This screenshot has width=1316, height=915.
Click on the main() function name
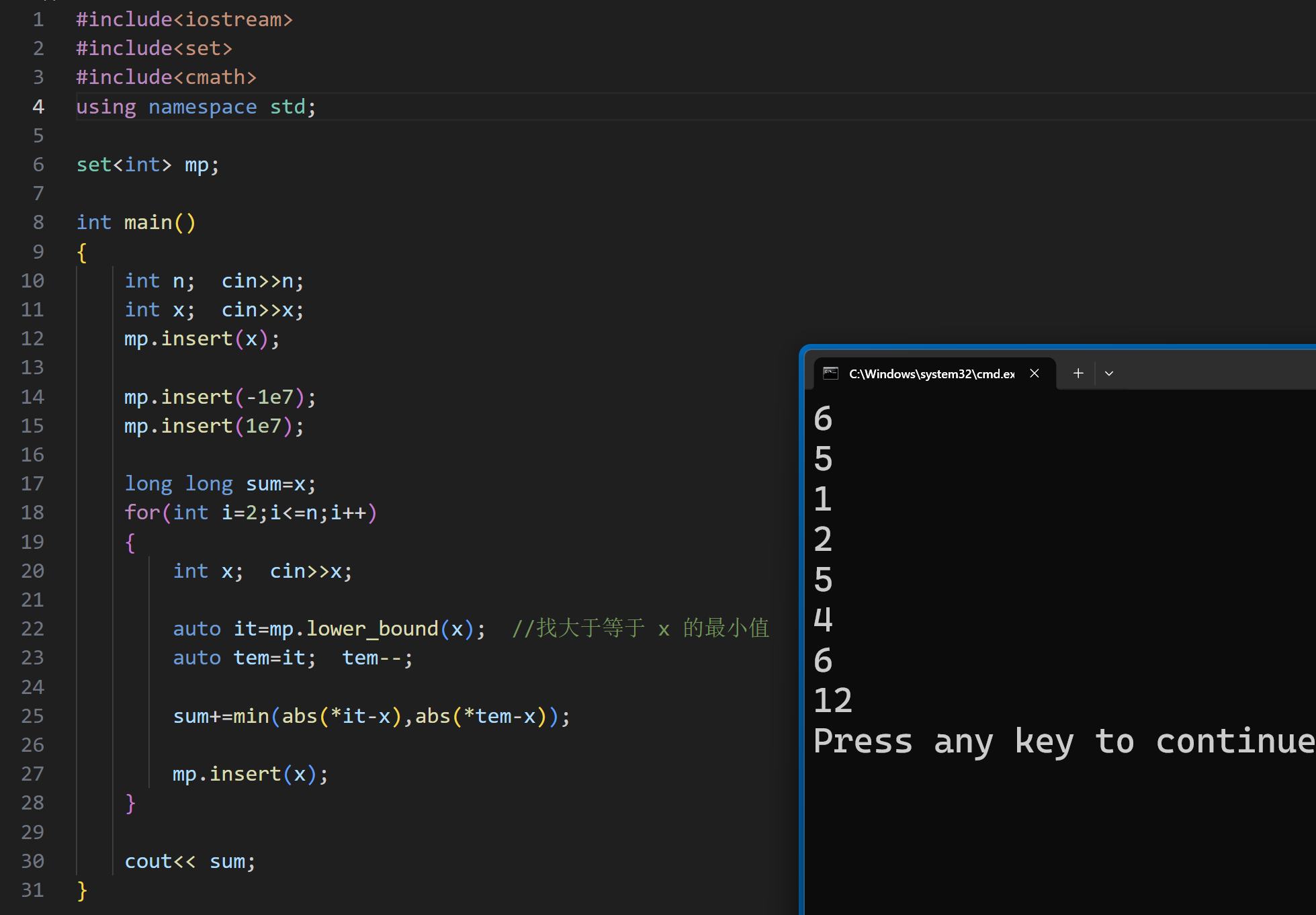click(x=148, y=222)
